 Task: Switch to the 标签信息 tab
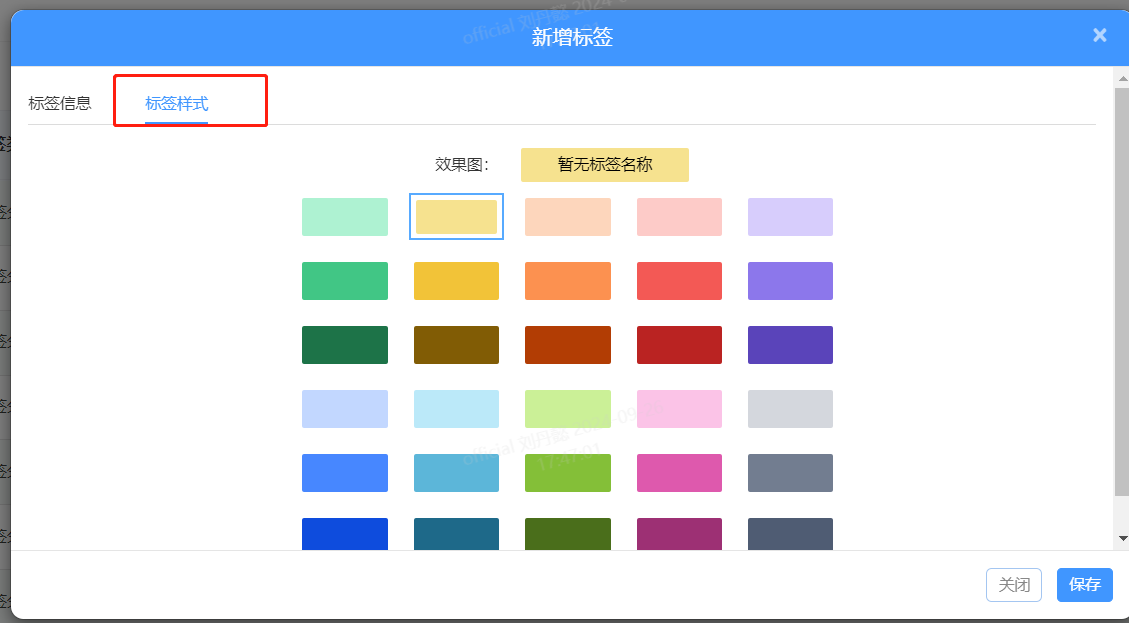pyautogui.click(x=60, y=103)
